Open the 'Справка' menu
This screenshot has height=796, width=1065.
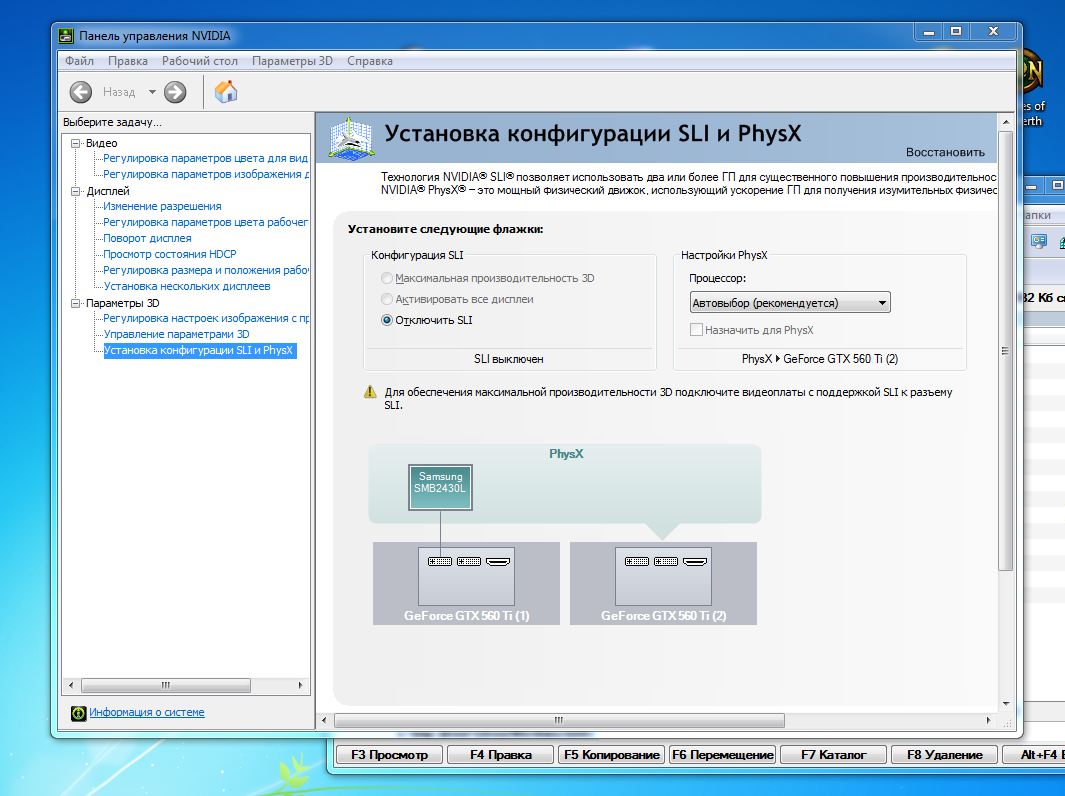click(369, 60)
